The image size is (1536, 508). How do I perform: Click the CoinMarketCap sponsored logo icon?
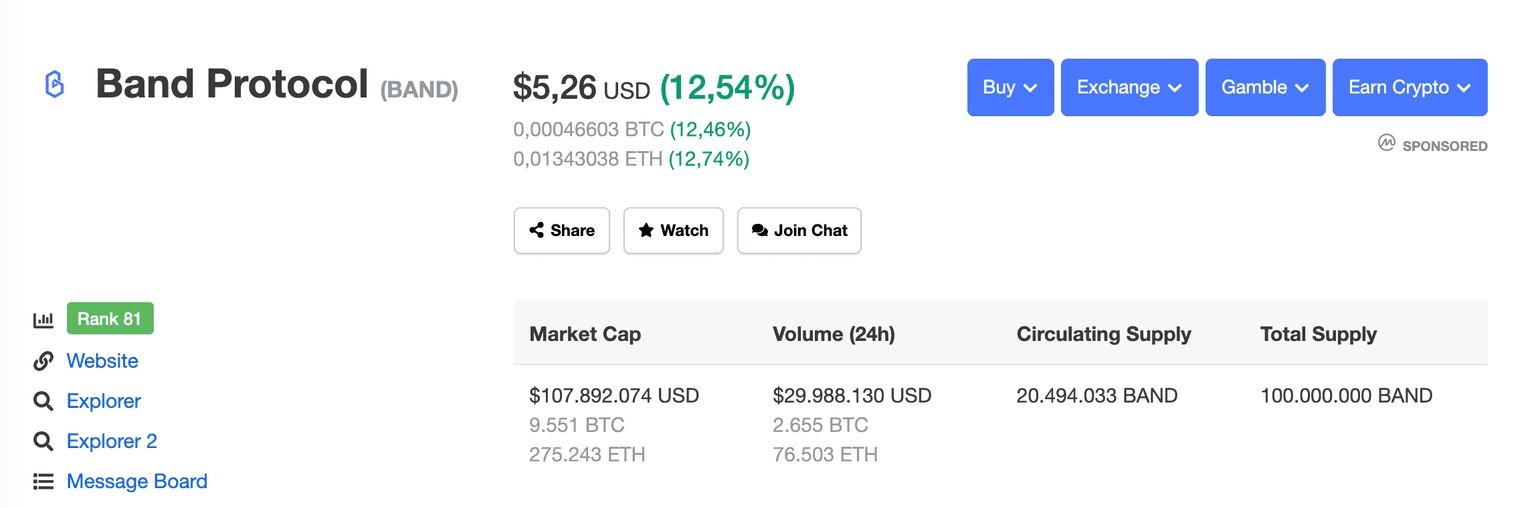click(x=1386, y=144)
